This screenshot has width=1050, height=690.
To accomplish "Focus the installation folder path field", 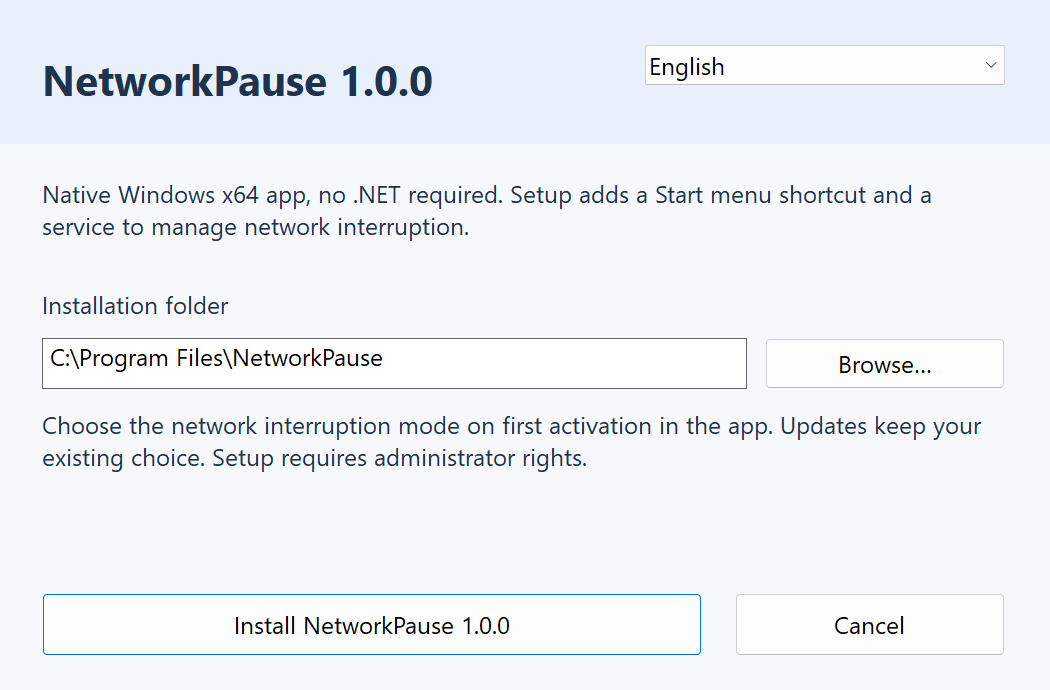I will pyautogui.click(x=394, y=363).
